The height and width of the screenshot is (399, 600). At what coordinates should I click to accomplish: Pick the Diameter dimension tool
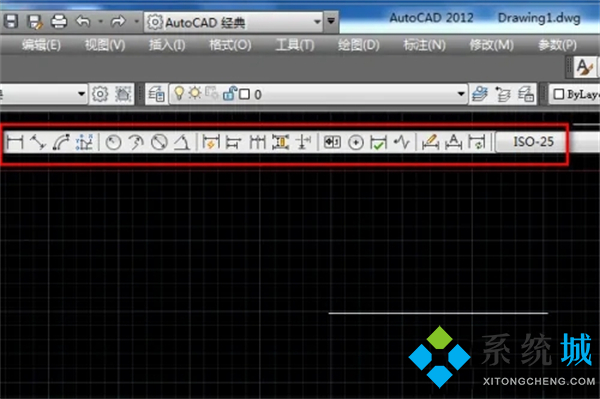tap(159, 142)
